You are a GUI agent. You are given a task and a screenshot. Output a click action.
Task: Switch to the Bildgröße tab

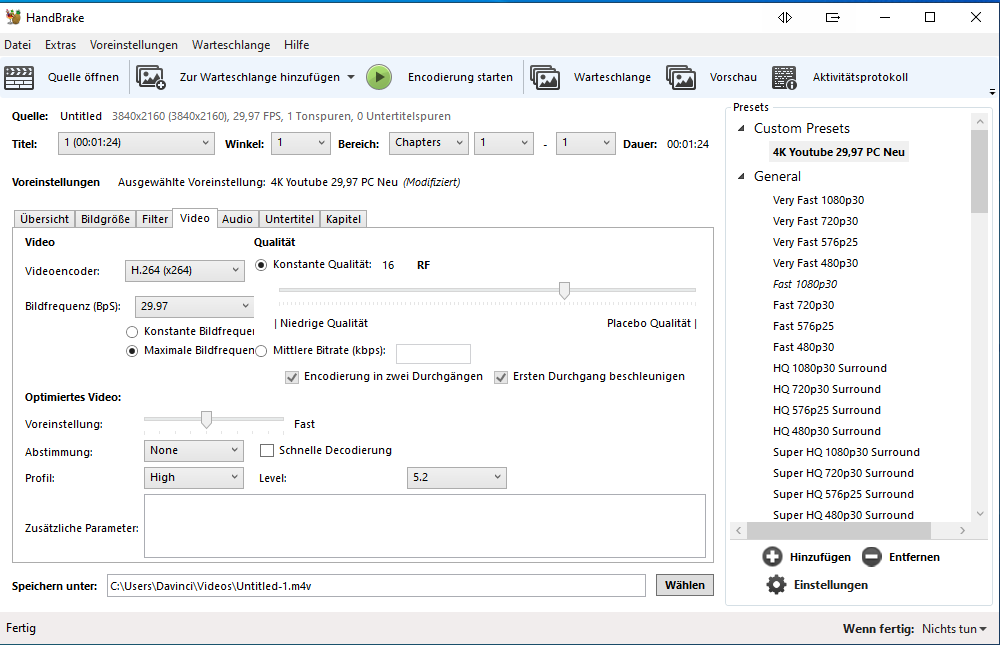pyautogui.click(x=105, y=219)
